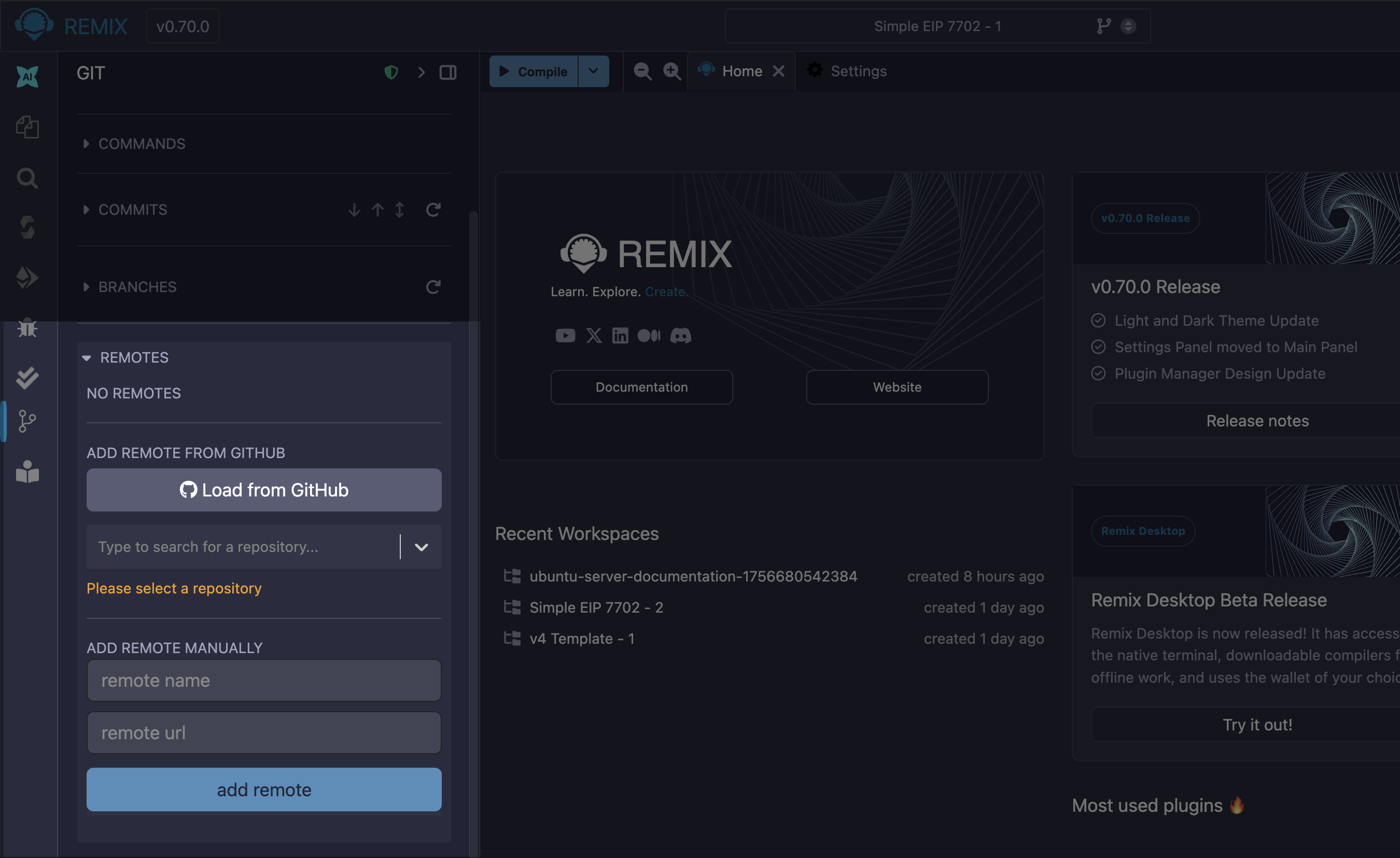Open the Debugger bug icon

(27, 327)
